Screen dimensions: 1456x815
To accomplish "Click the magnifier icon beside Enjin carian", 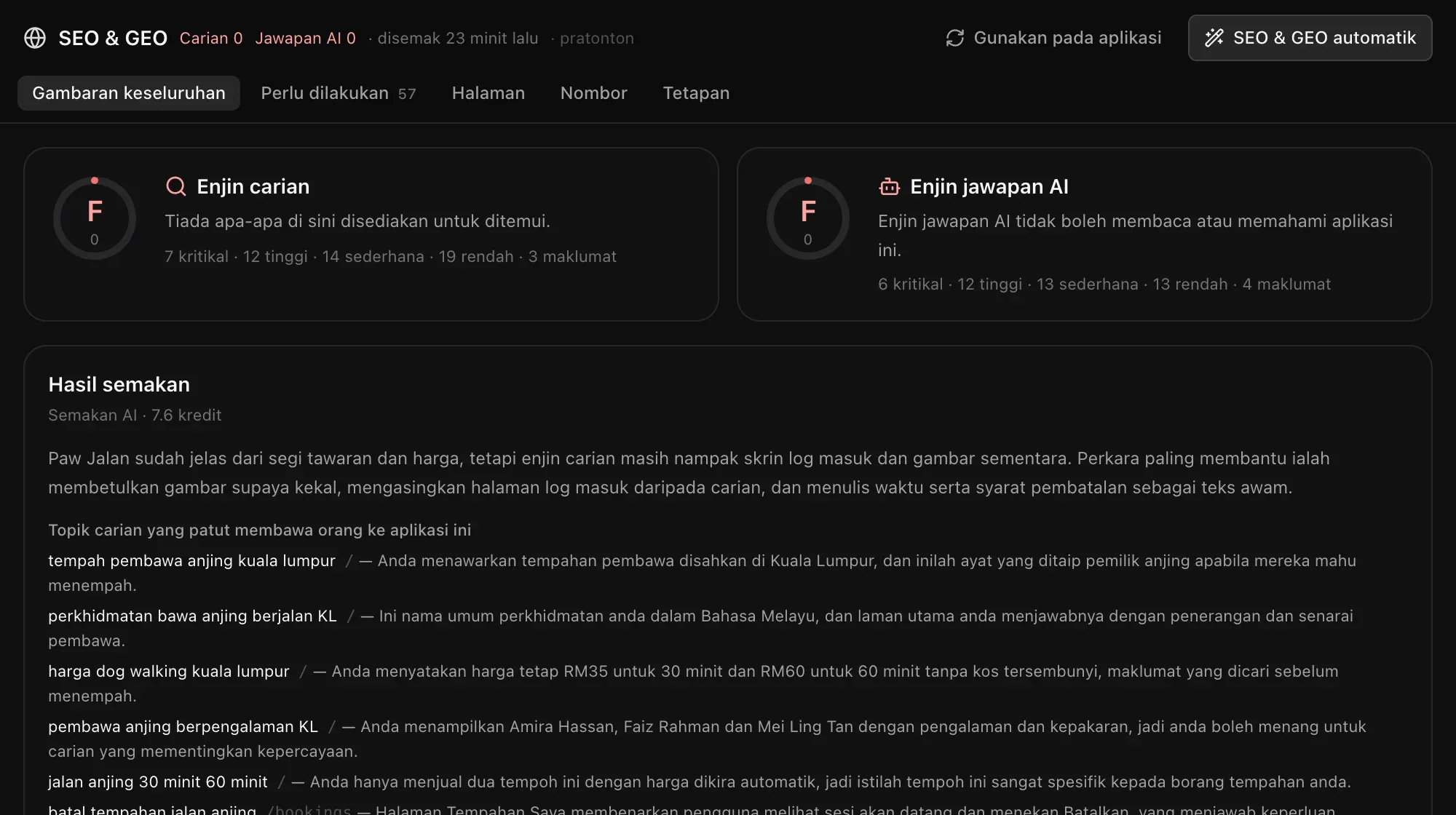I will pyautogui.click(x=175, y=186).
